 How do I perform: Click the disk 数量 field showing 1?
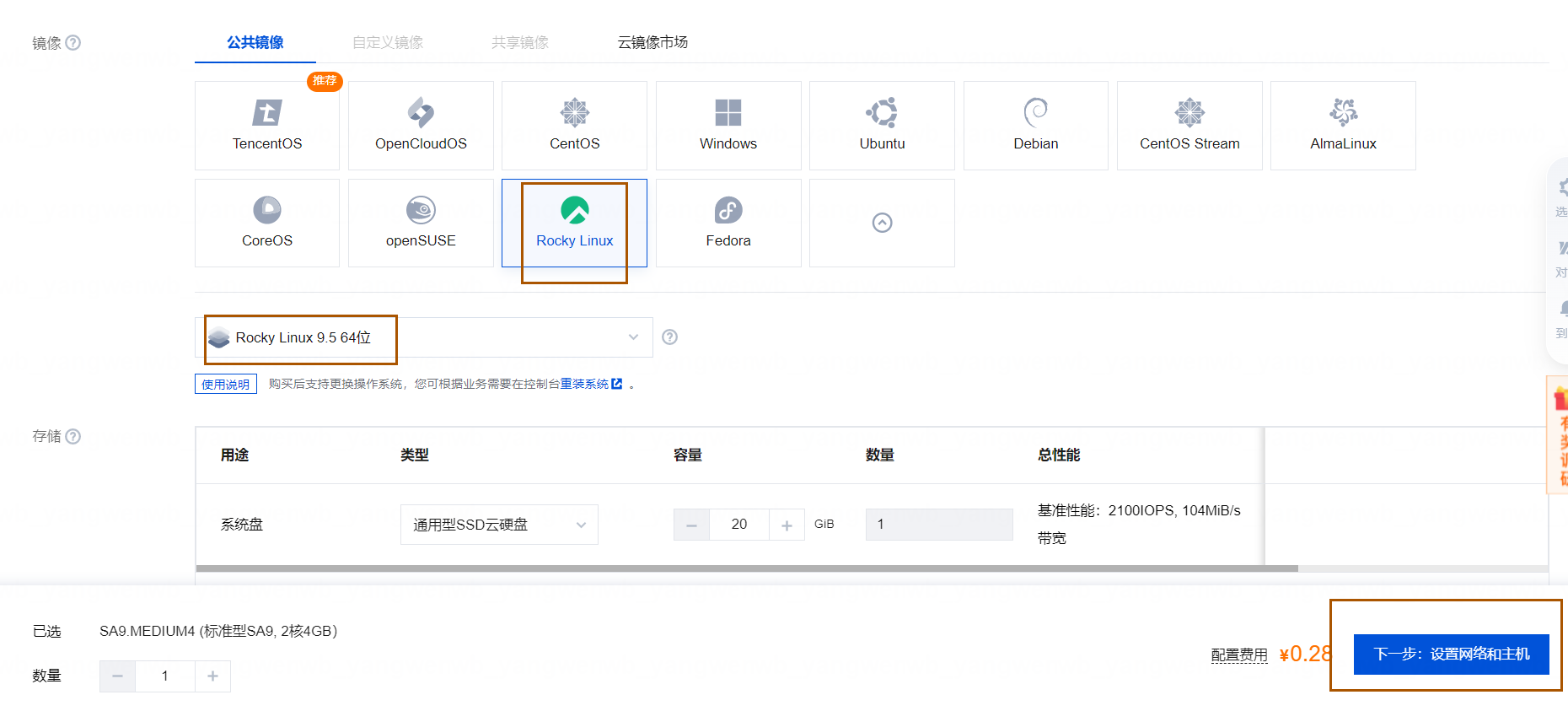tap(939, 525)
